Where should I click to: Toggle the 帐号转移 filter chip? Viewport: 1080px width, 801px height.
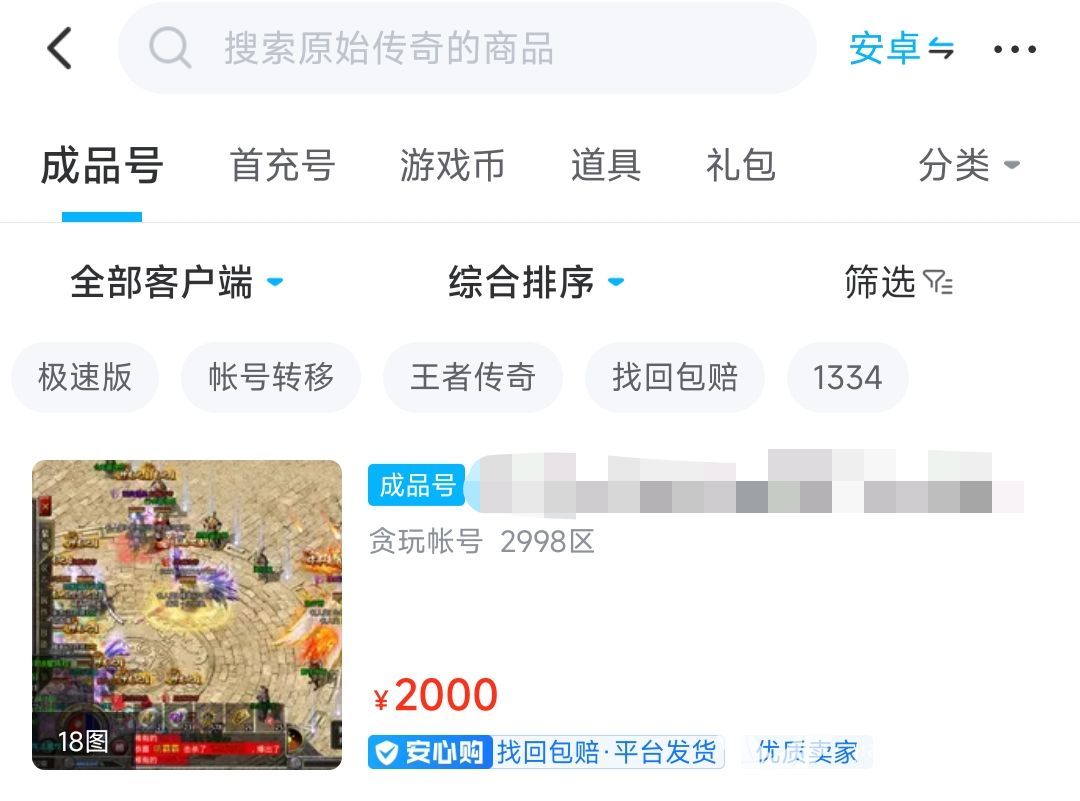point(271,377)
